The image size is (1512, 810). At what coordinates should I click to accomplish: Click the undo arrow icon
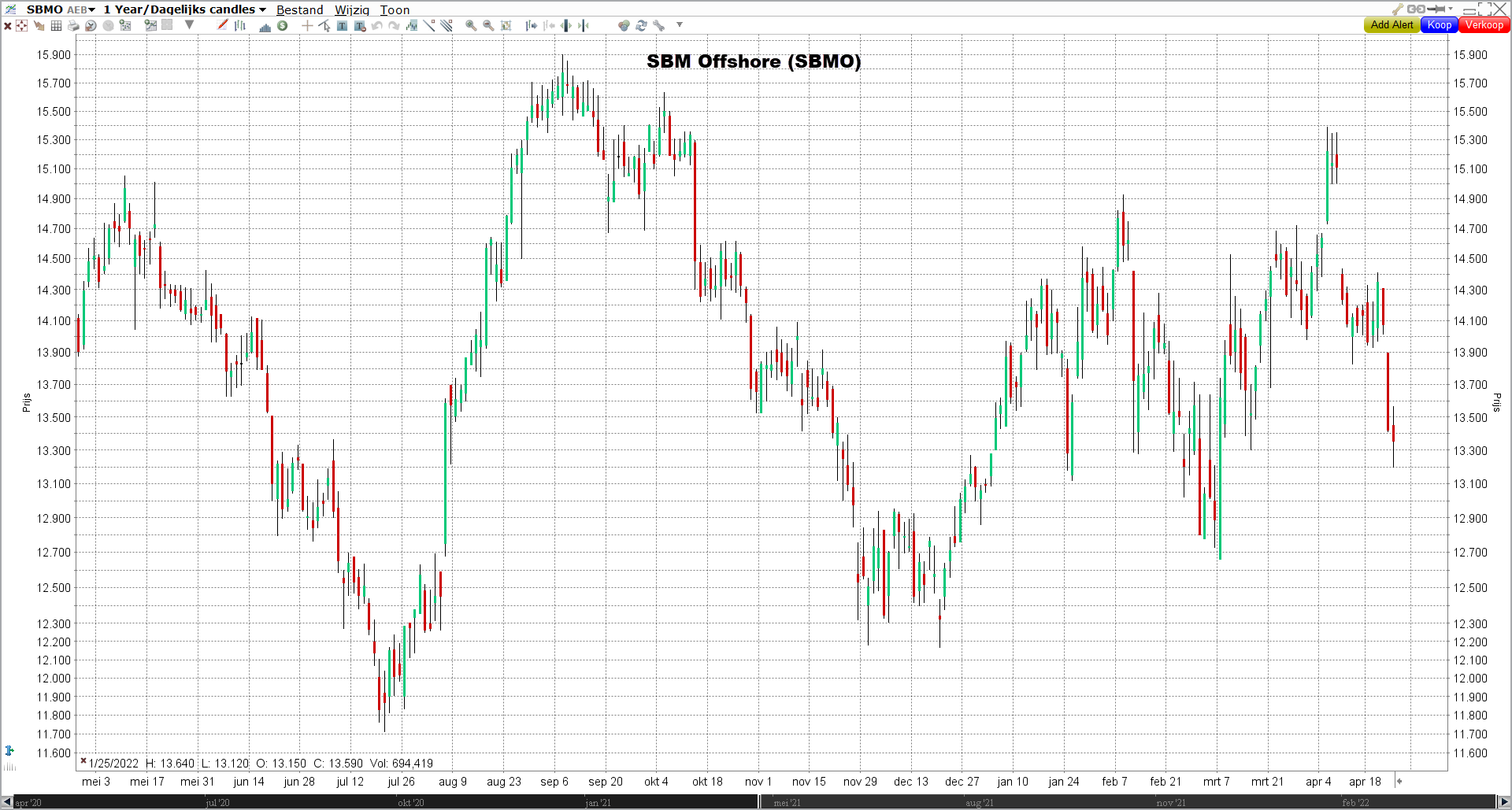click(376, 26)
